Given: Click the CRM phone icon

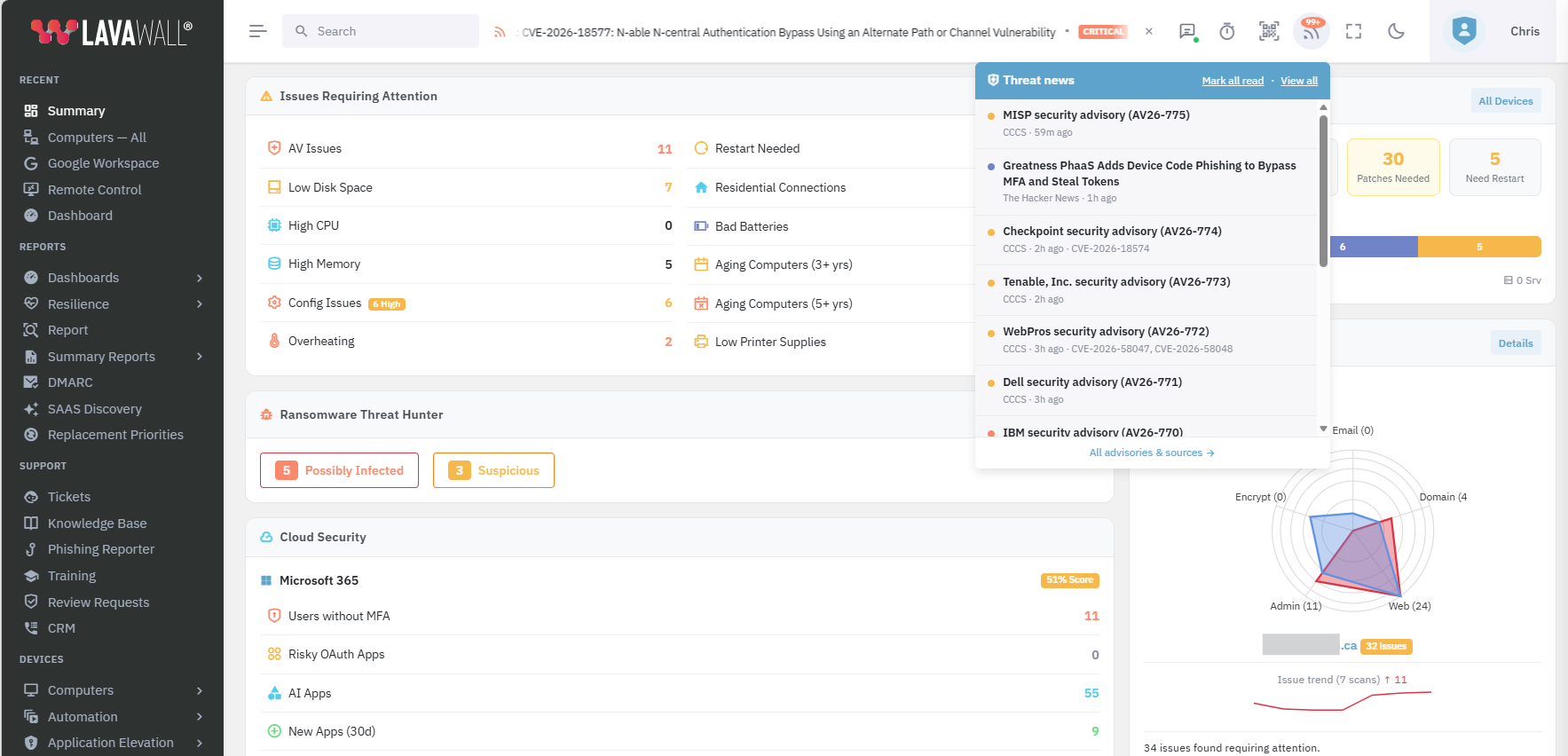Looking at the screenshot, I should [x=31, y=628].
